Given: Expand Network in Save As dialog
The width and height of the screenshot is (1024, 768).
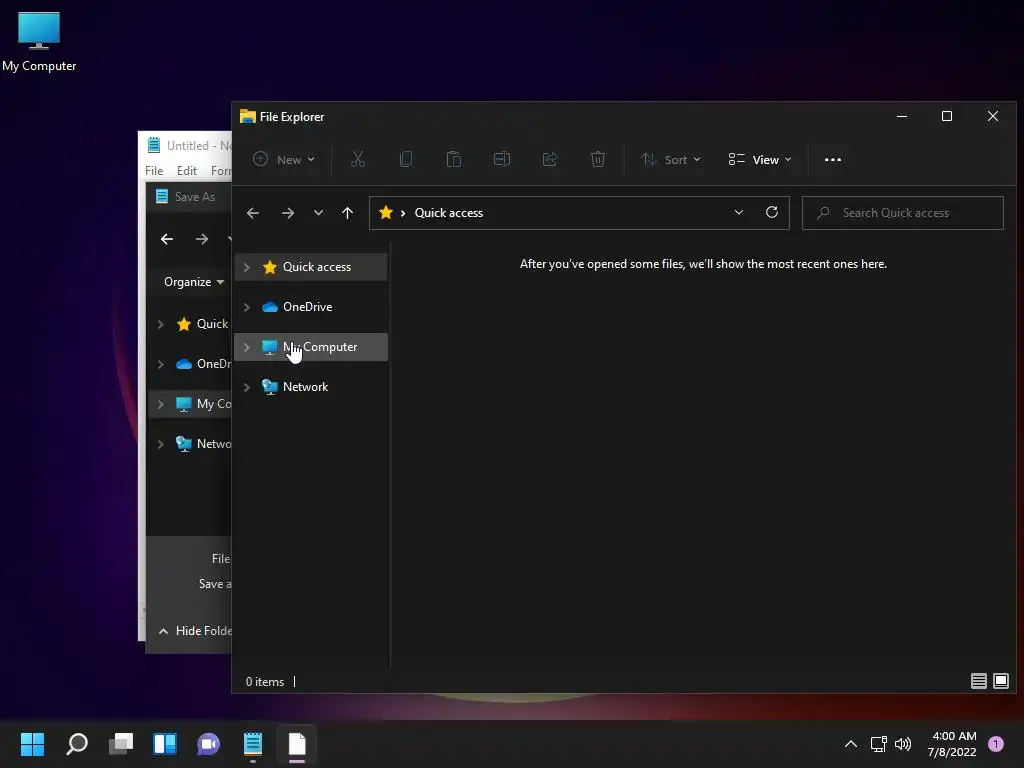Looking at the screenshot, I should click(x=161, y=444).
